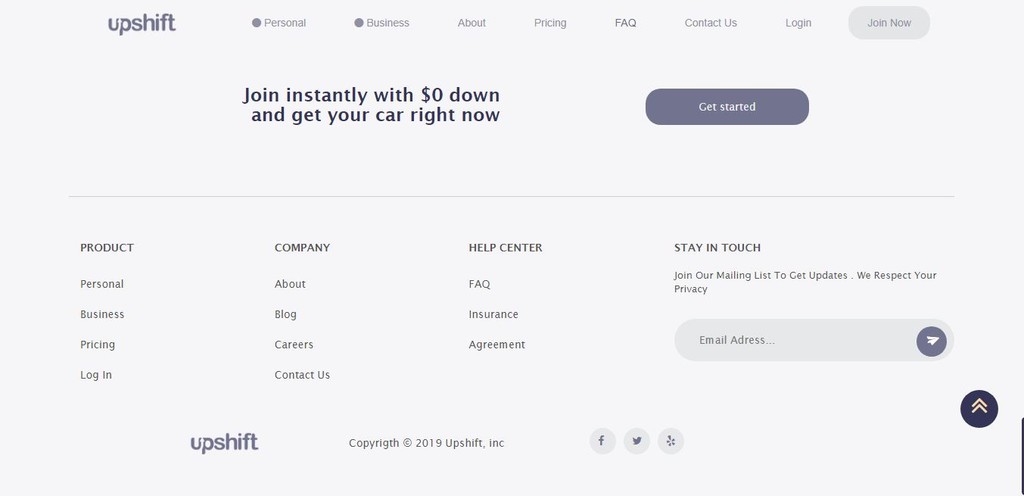Open Insurance link under Help Center

click(x=494, y=315)
